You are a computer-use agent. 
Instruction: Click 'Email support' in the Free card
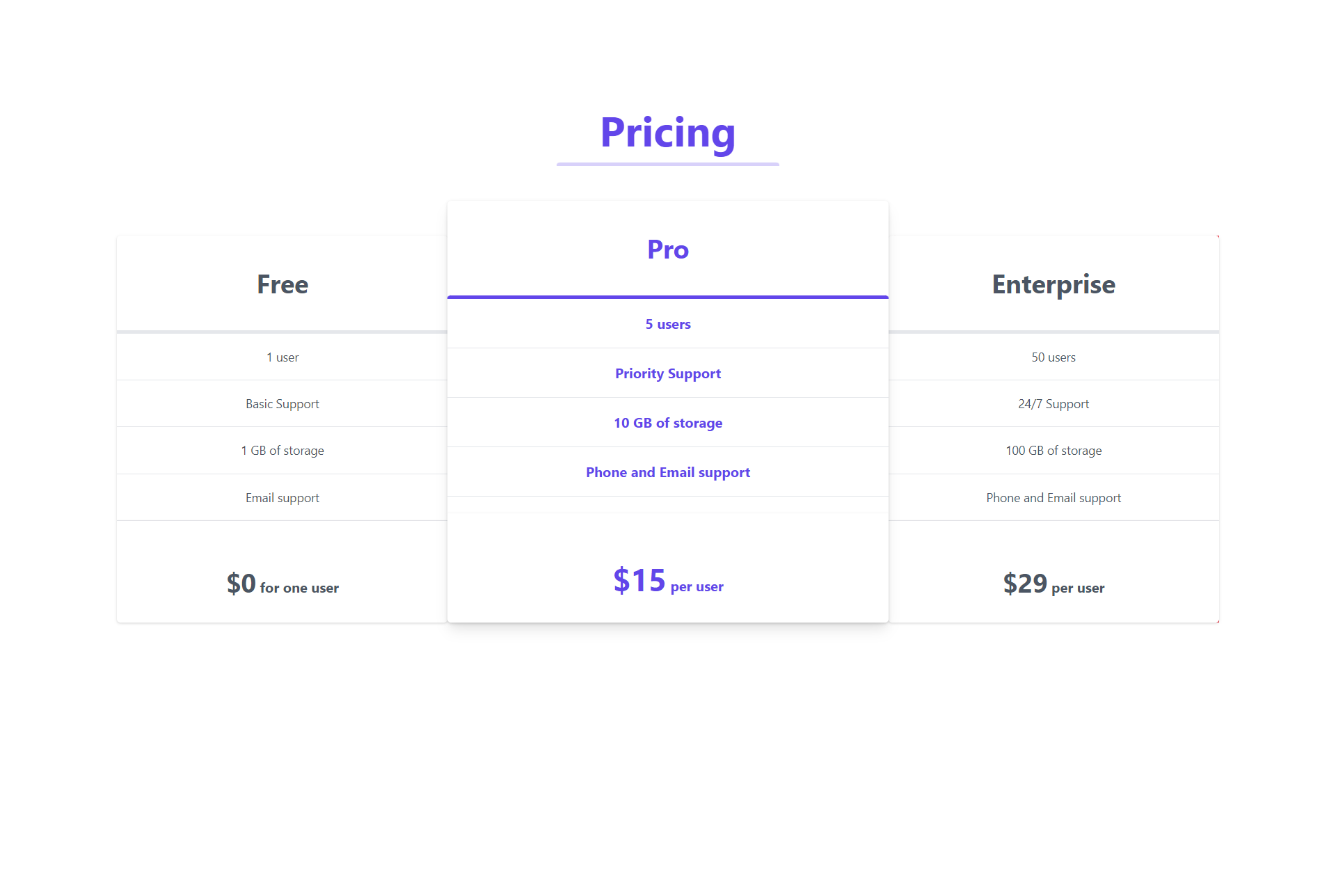point(282,497)
